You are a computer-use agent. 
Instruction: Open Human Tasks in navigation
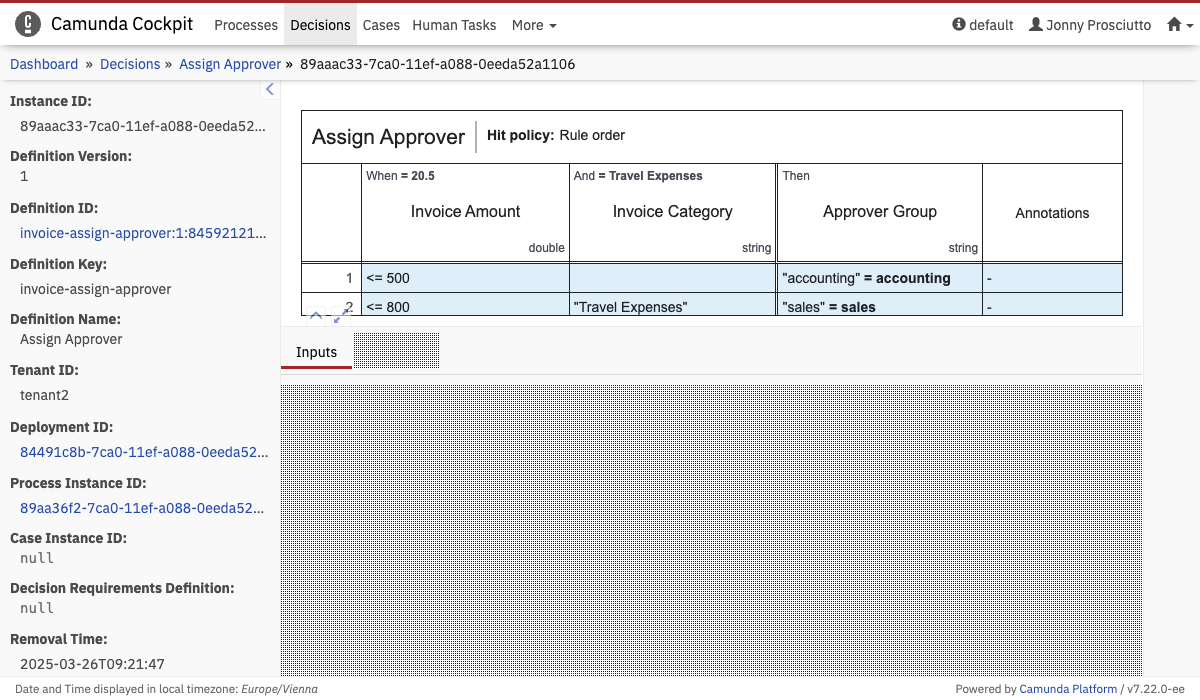tap(455, 25)
